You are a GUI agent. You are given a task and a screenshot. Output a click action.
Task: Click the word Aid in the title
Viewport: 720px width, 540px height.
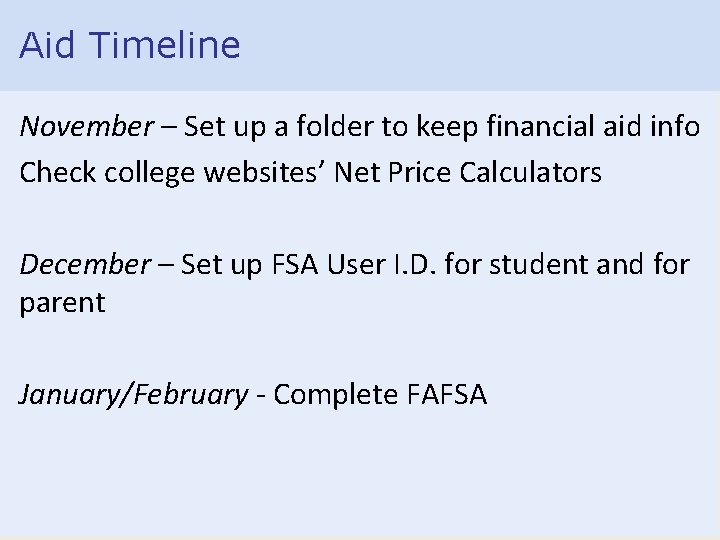(46, 45)
